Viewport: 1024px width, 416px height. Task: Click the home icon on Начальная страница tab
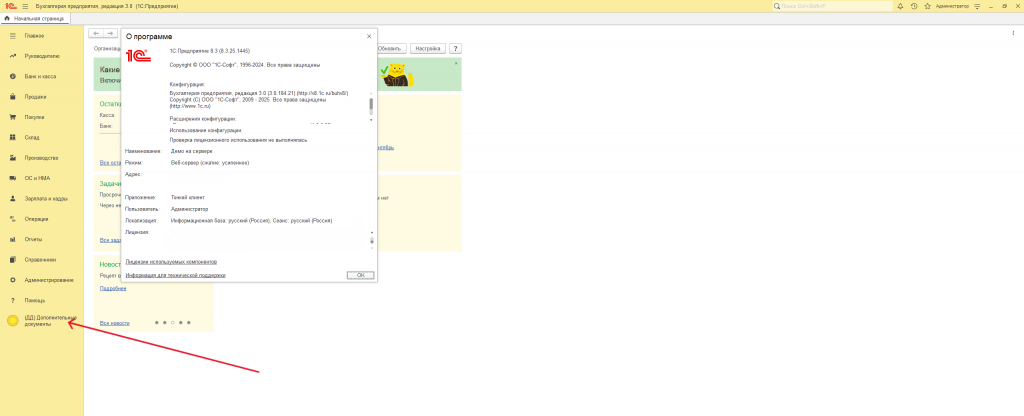click(x=7, y=19)
